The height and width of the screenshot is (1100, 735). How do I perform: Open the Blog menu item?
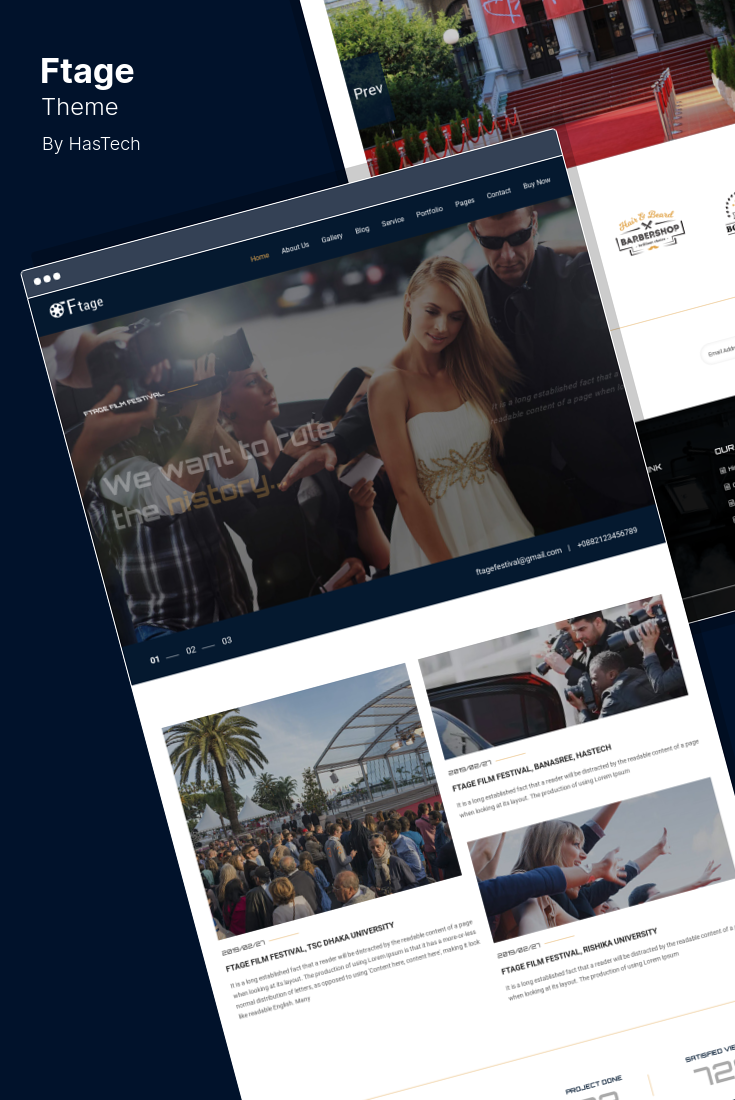pos(362,229)
